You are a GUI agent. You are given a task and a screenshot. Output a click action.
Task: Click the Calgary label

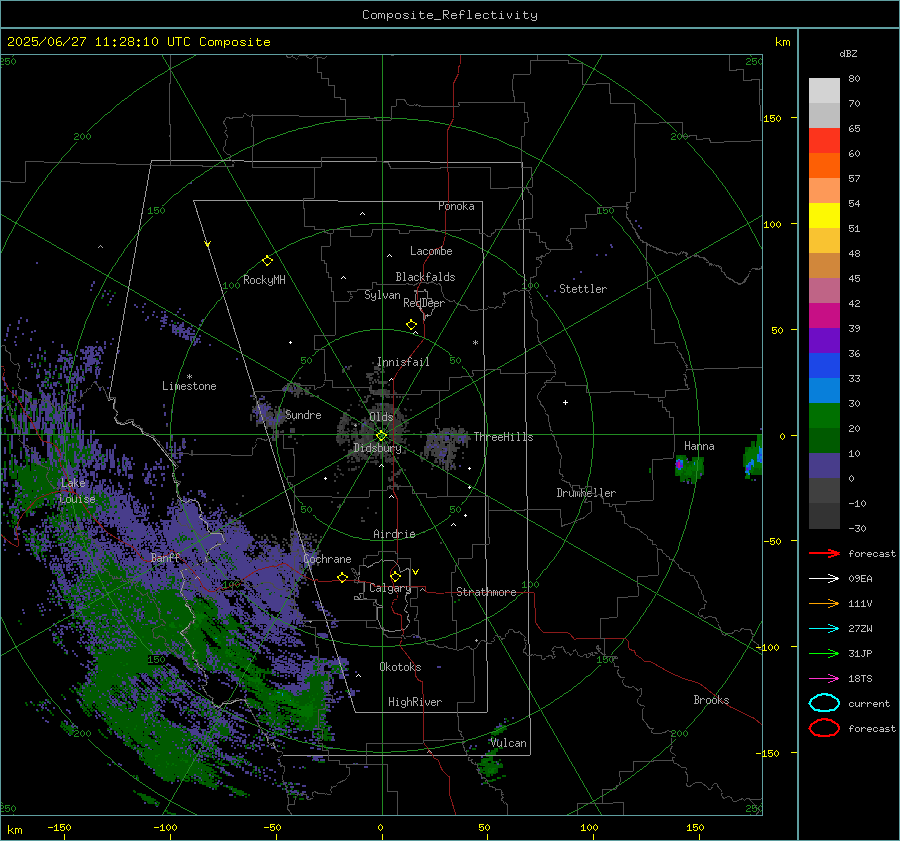click(x=390, y=588)
